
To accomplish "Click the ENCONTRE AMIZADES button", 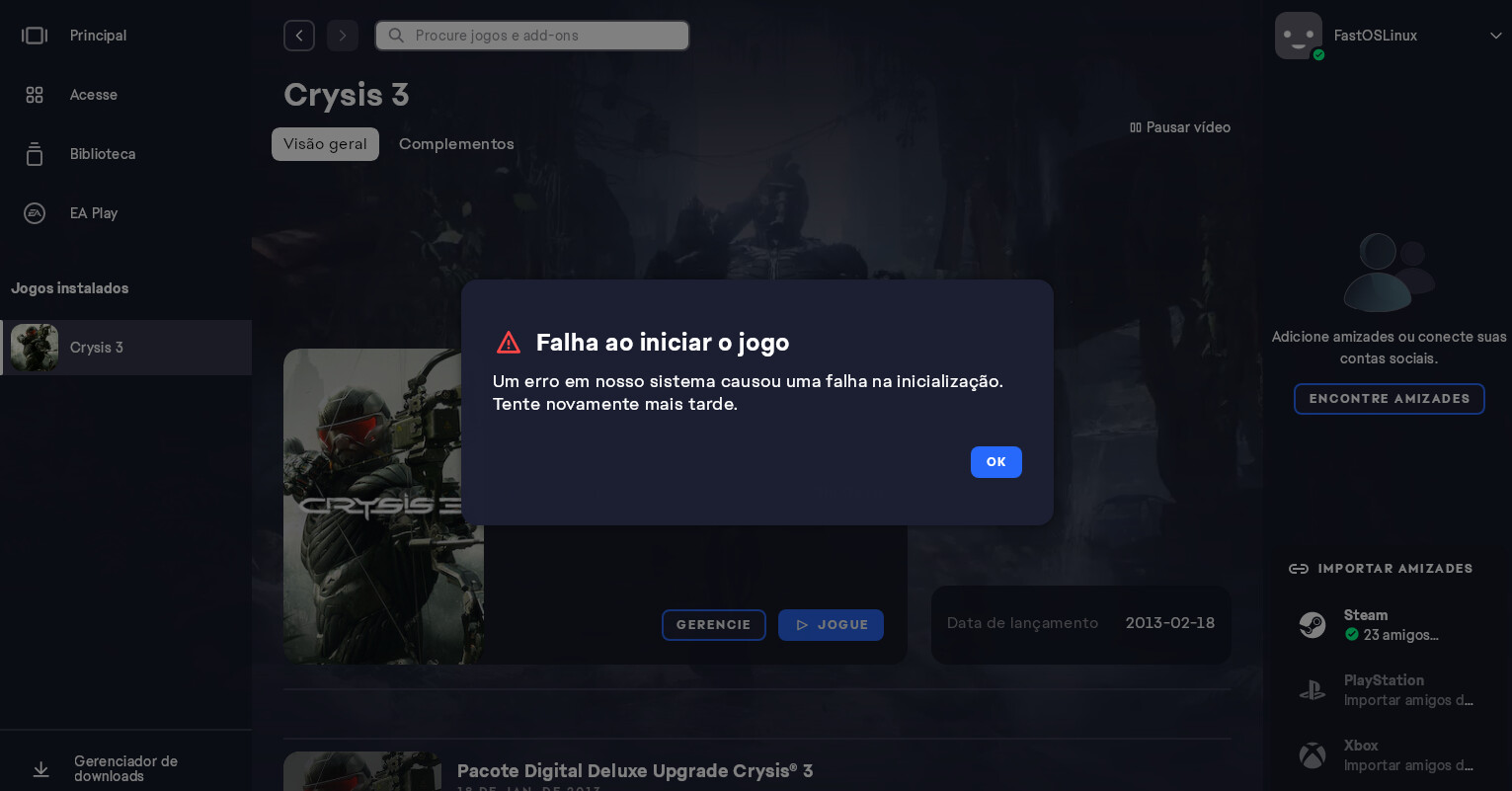I will [1390, 399].
